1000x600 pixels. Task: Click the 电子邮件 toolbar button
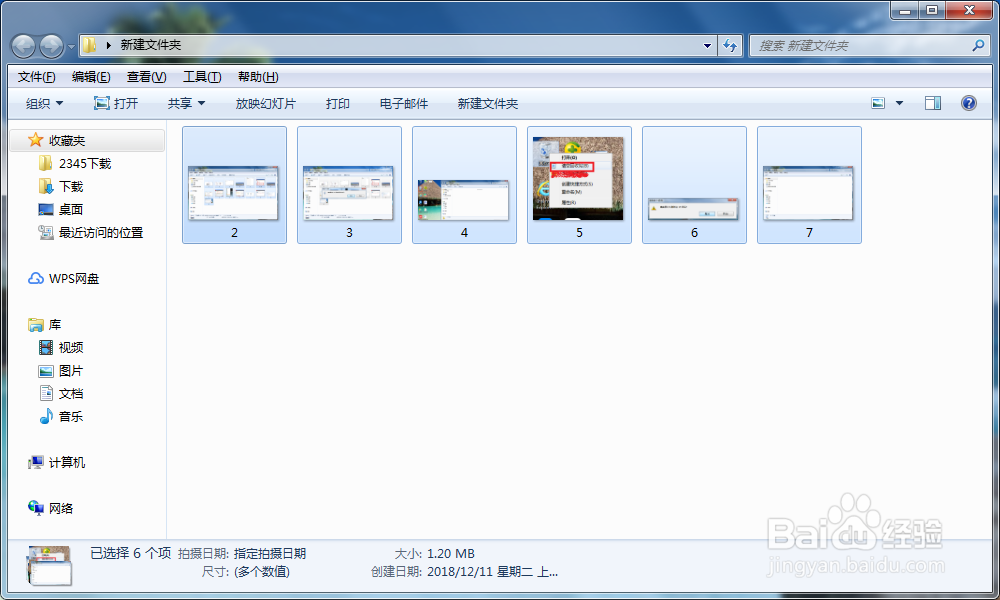coord(404,103)
